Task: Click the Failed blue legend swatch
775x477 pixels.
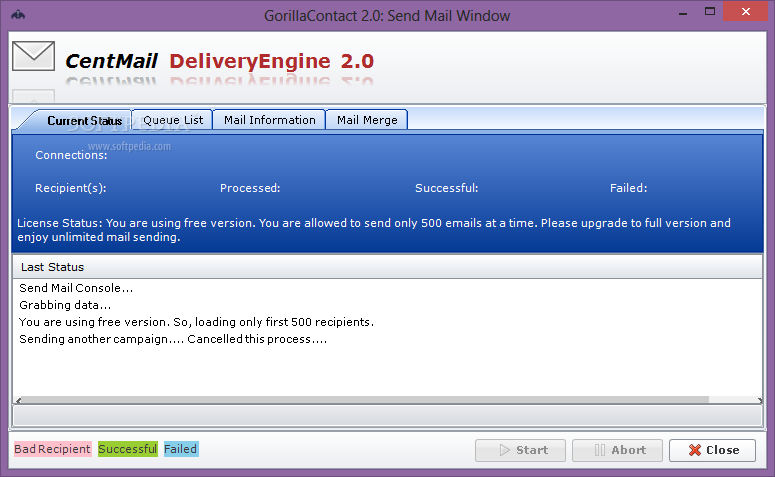Action: (181, 449)
